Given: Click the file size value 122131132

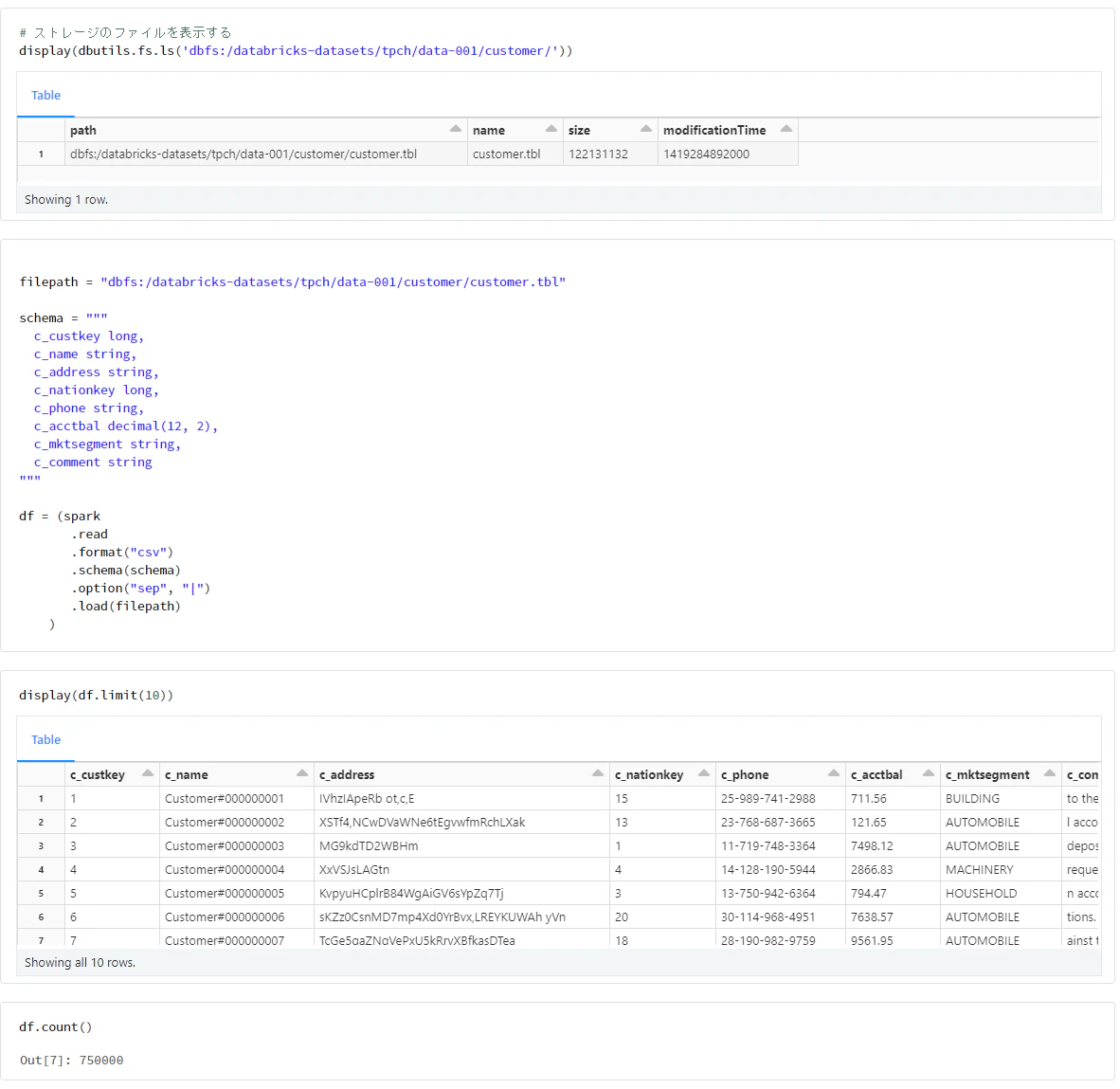Looking at the screenshot, I should 610,154.
